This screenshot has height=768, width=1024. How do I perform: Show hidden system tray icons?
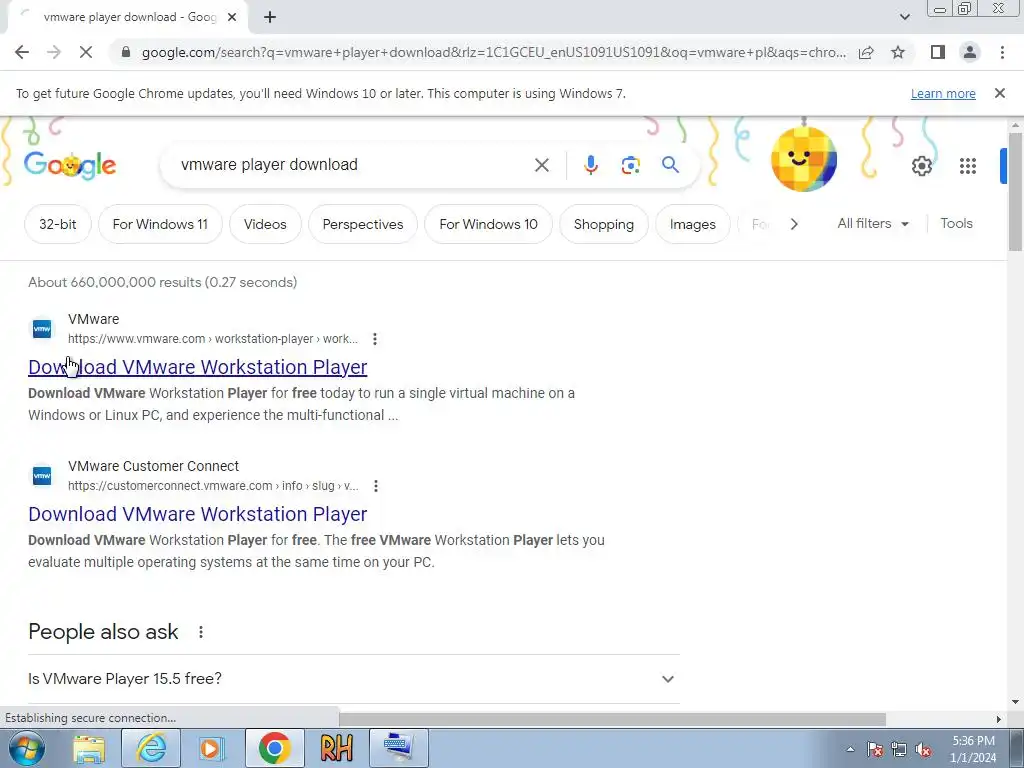point(850,749)
